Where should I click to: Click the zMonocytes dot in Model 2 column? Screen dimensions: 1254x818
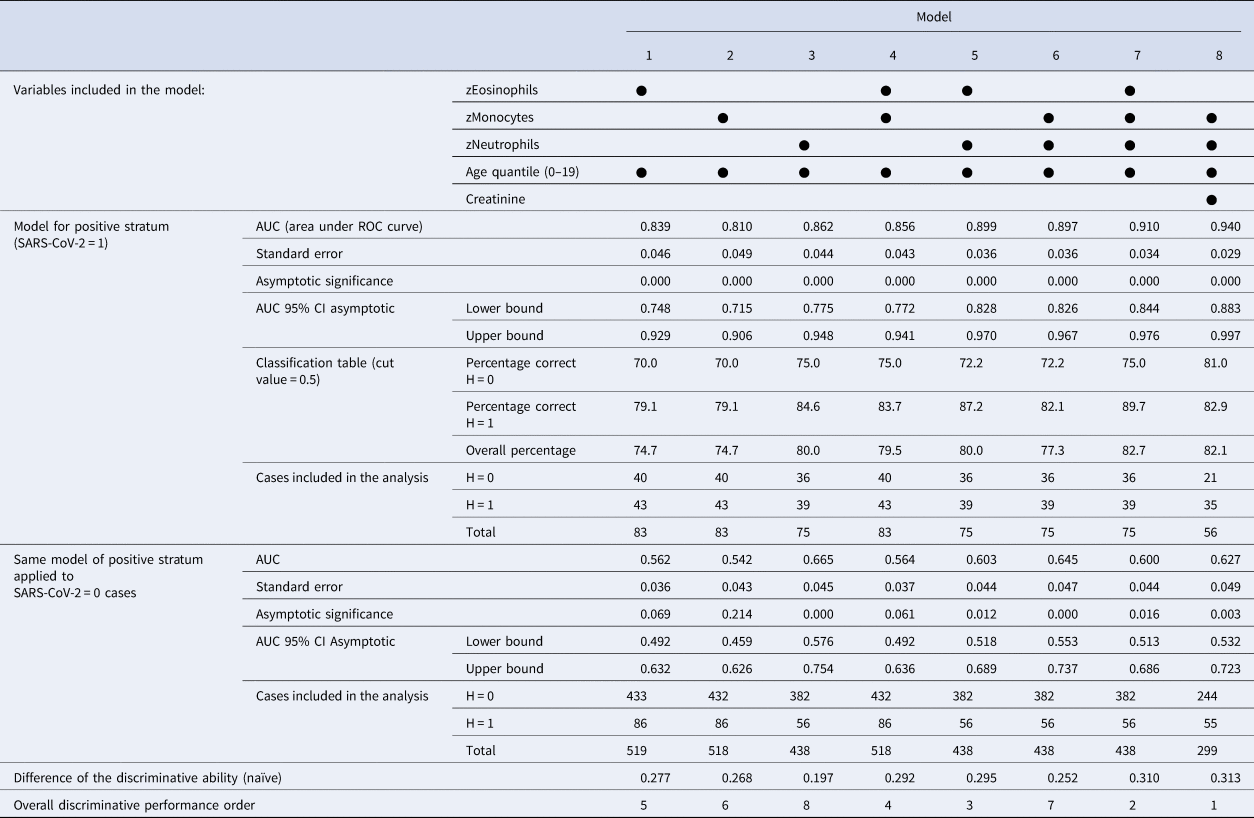click(723, 118)
